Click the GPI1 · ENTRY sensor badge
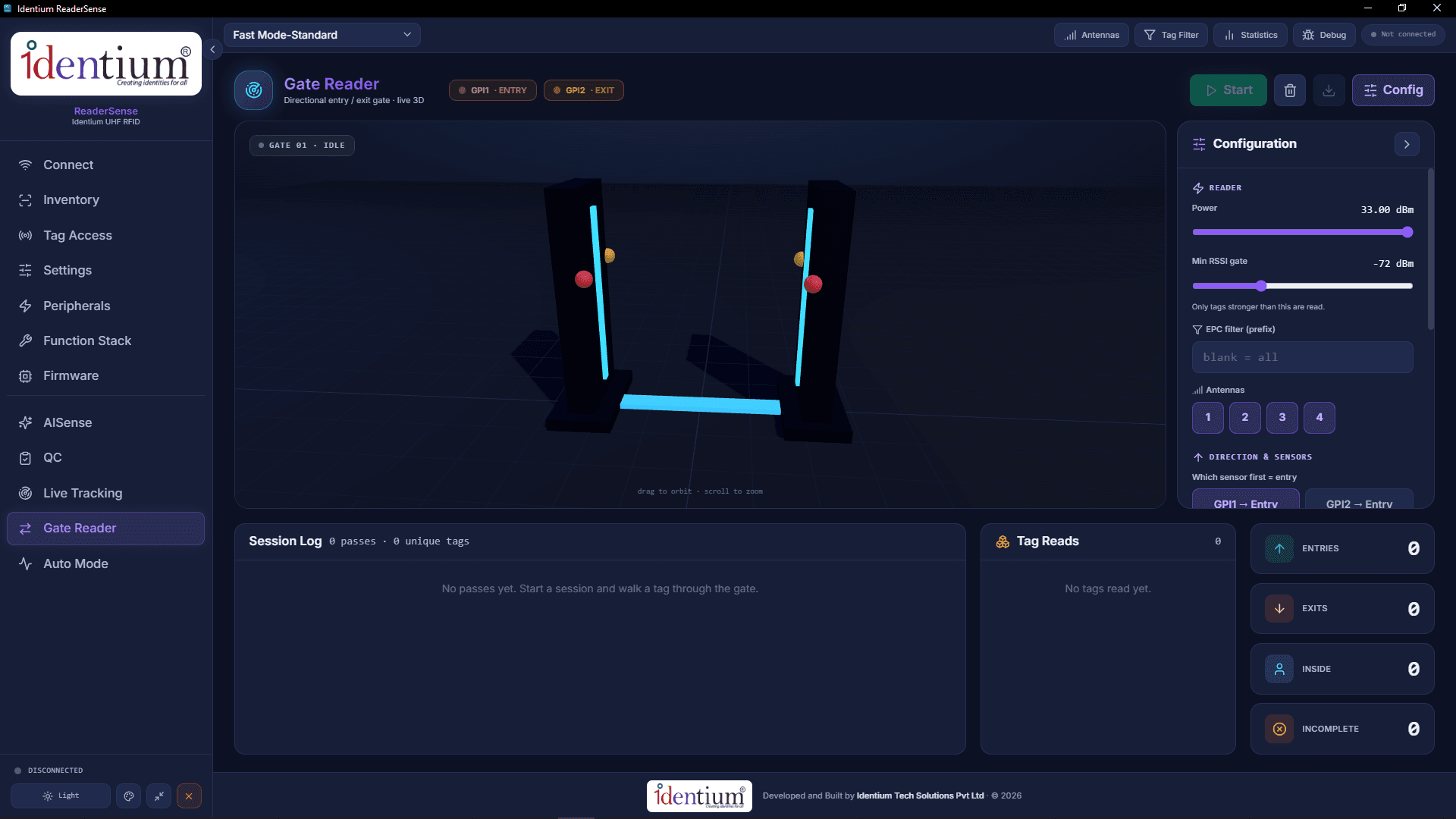Viewport: 1456px width, 819px height. point(493,90)
